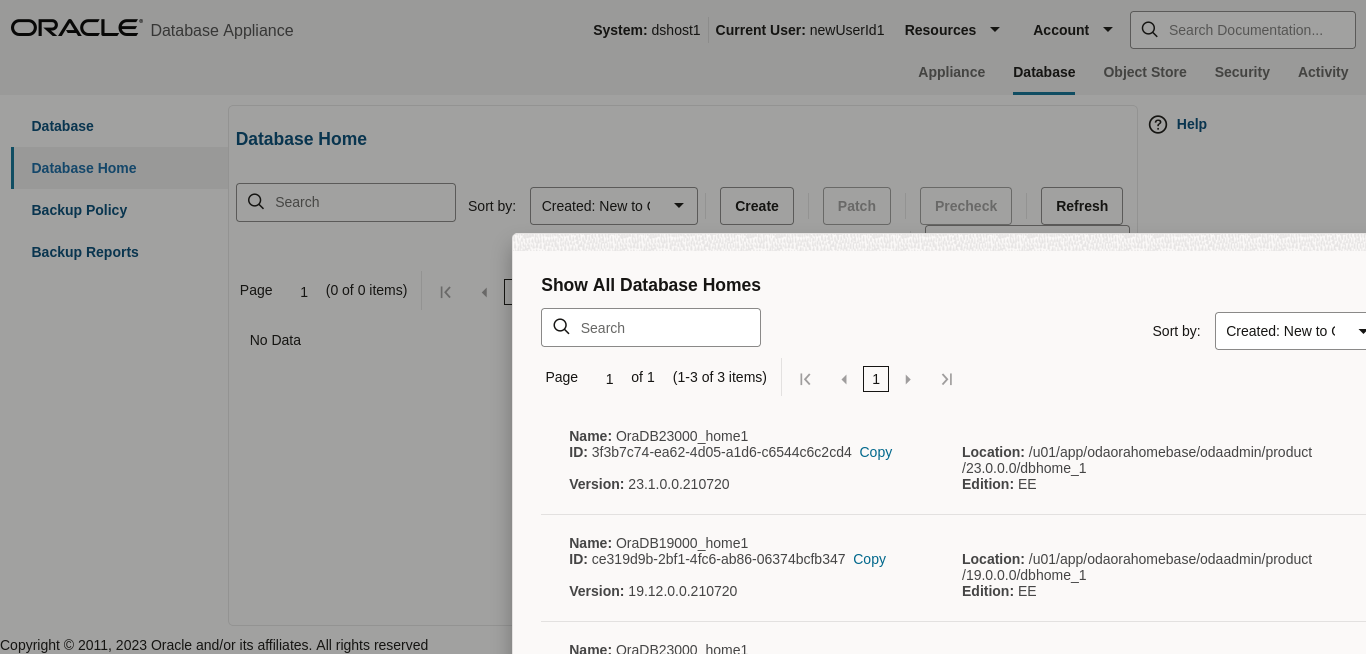Switch to the Object Store tab
The width and height of the screenshot is (1366, 654).
[1145, 72]
